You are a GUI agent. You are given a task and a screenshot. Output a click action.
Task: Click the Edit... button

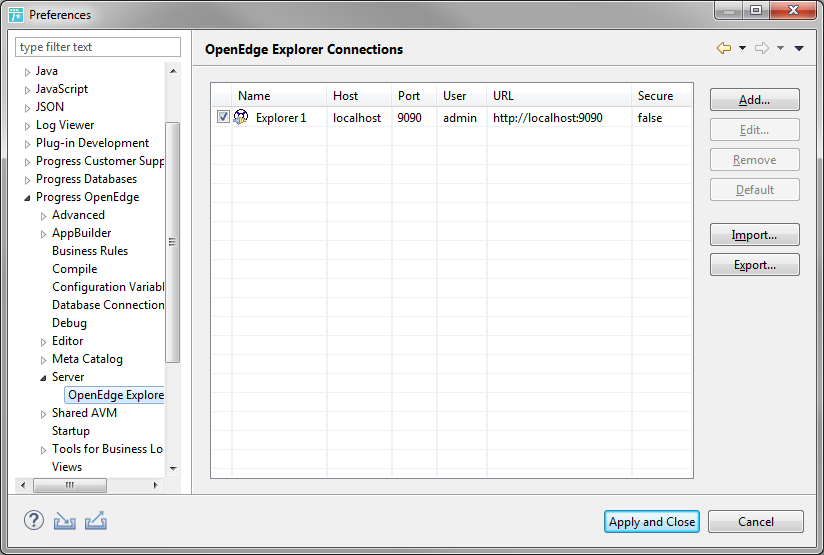point(755,130)
